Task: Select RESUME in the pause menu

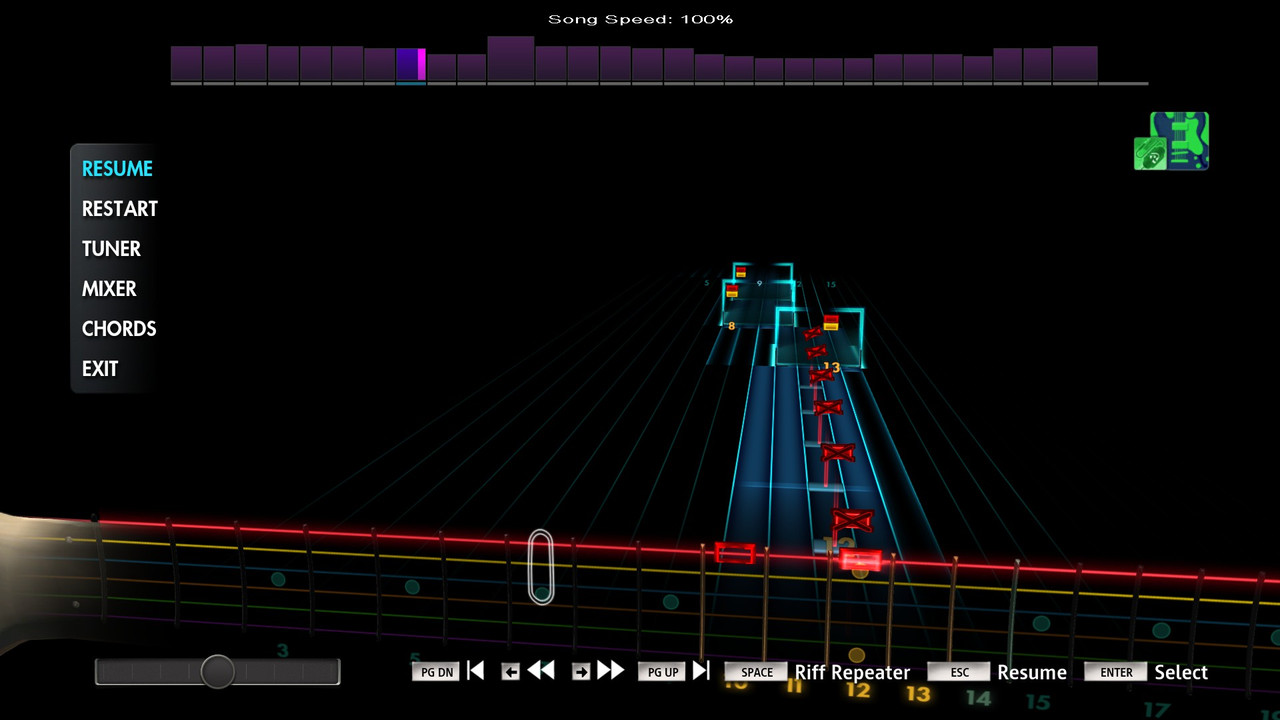Action: tap(117, 169)
